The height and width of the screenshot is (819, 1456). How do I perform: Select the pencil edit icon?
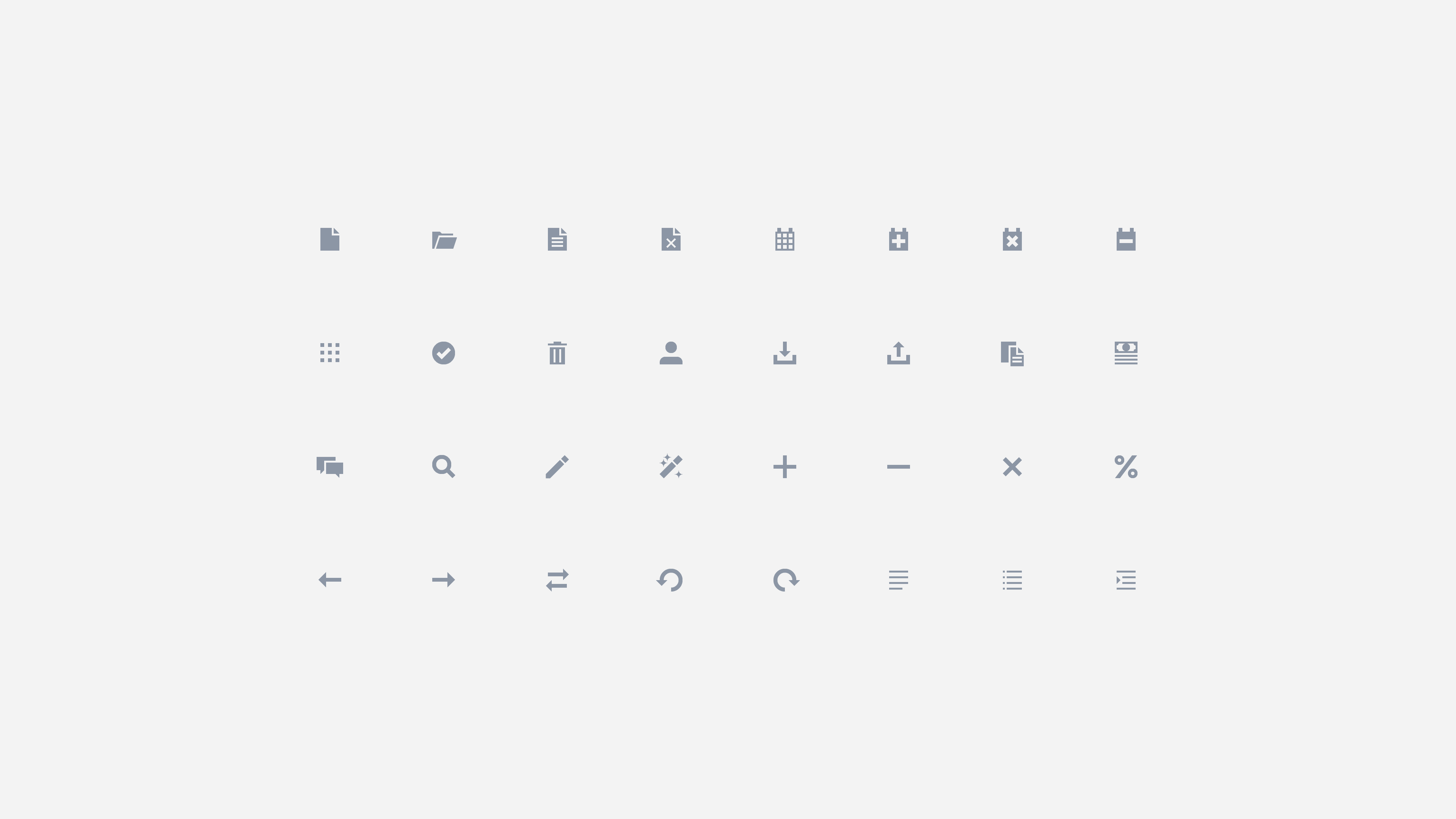pos(557,467)
